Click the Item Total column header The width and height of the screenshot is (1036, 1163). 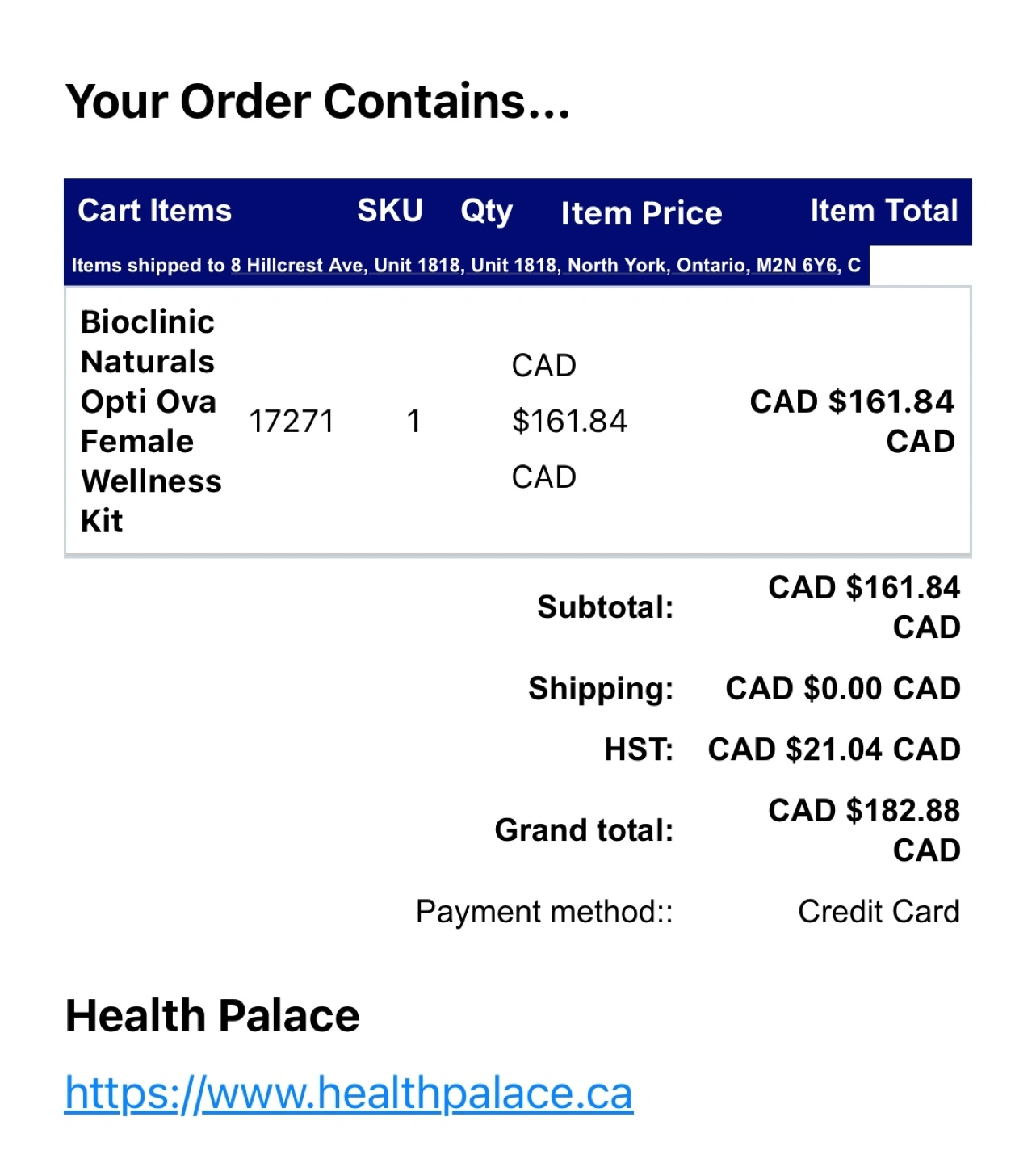[883, 211]
